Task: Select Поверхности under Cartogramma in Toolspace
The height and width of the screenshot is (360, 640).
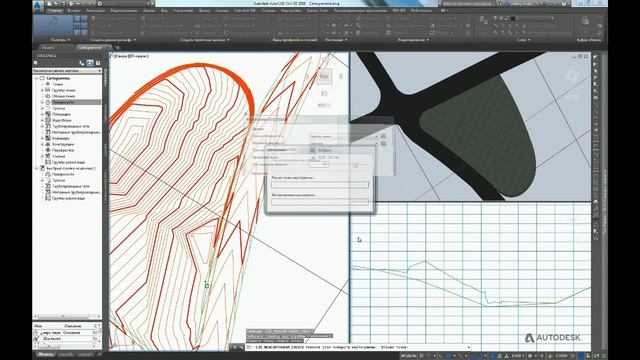Action: (x=63, y=102)
